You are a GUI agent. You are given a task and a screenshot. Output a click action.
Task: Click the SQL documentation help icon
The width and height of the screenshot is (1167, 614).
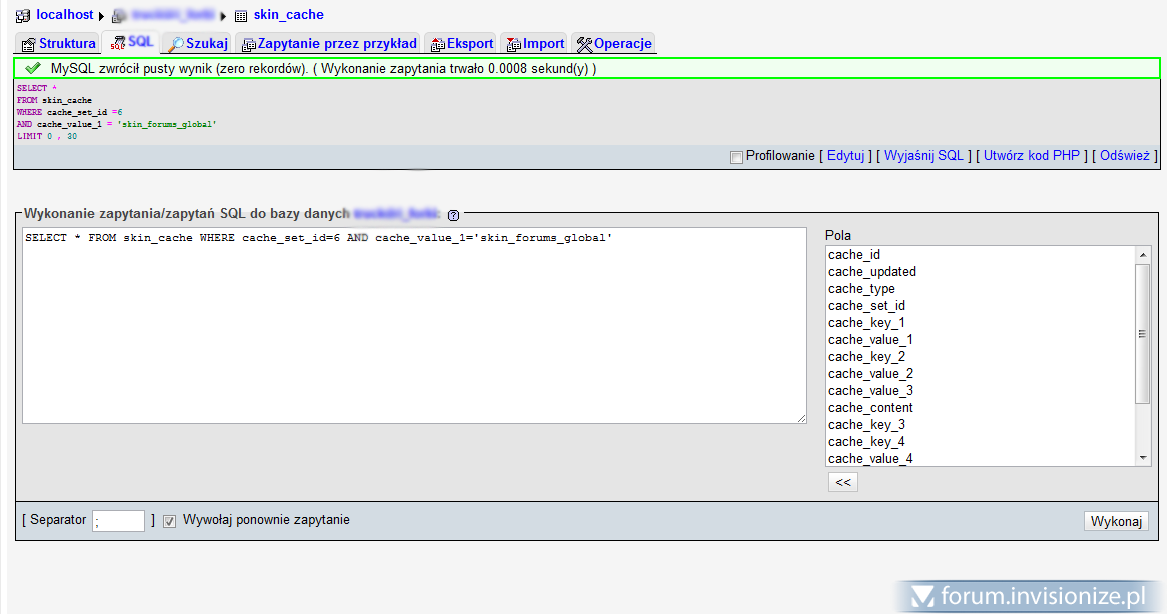tap(453, 215)
